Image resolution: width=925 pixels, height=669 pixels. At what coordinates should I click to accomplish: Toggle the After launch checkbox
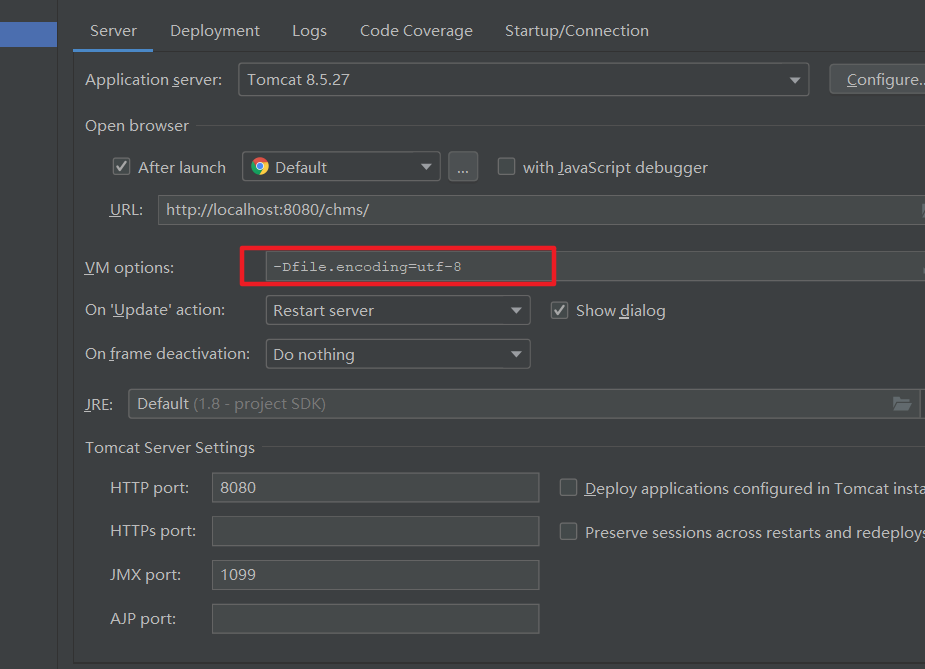pyautogui.click(x=122, y=167)
